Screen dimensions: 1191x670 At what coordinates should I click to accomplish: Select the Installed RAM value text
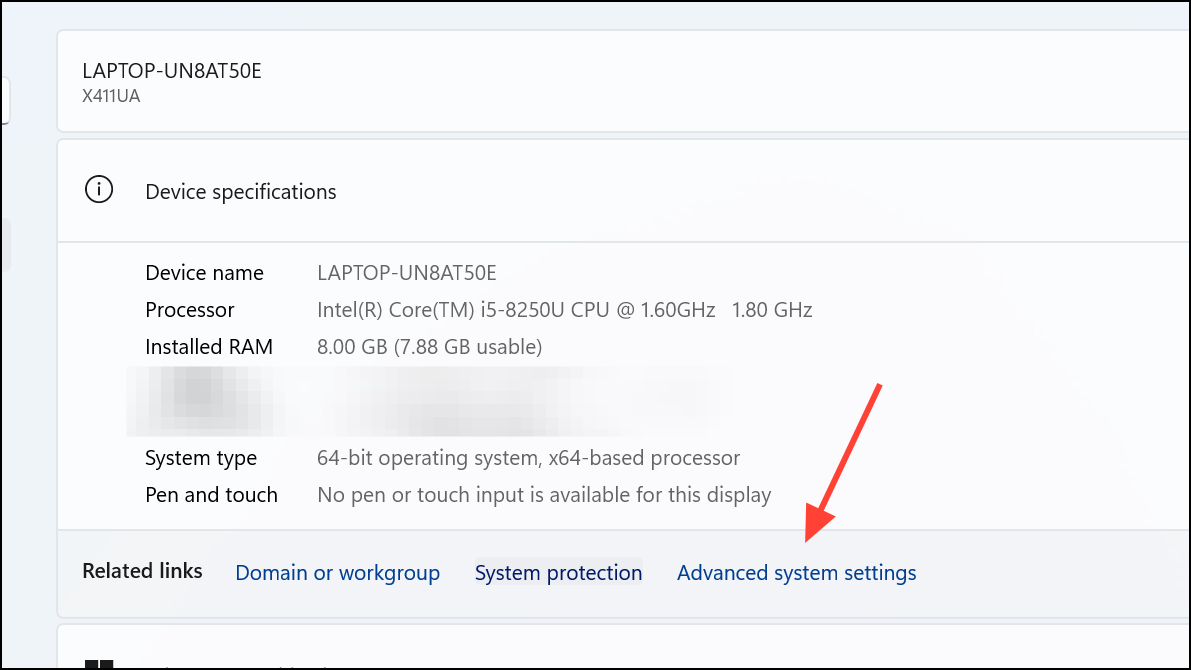[430, 346]
